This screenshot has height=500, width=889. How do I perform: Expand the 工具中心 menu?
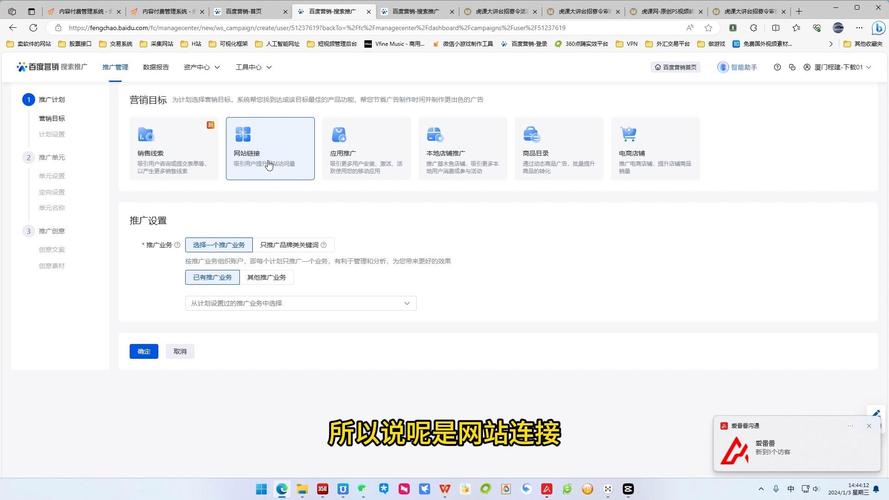pos(253,67)
